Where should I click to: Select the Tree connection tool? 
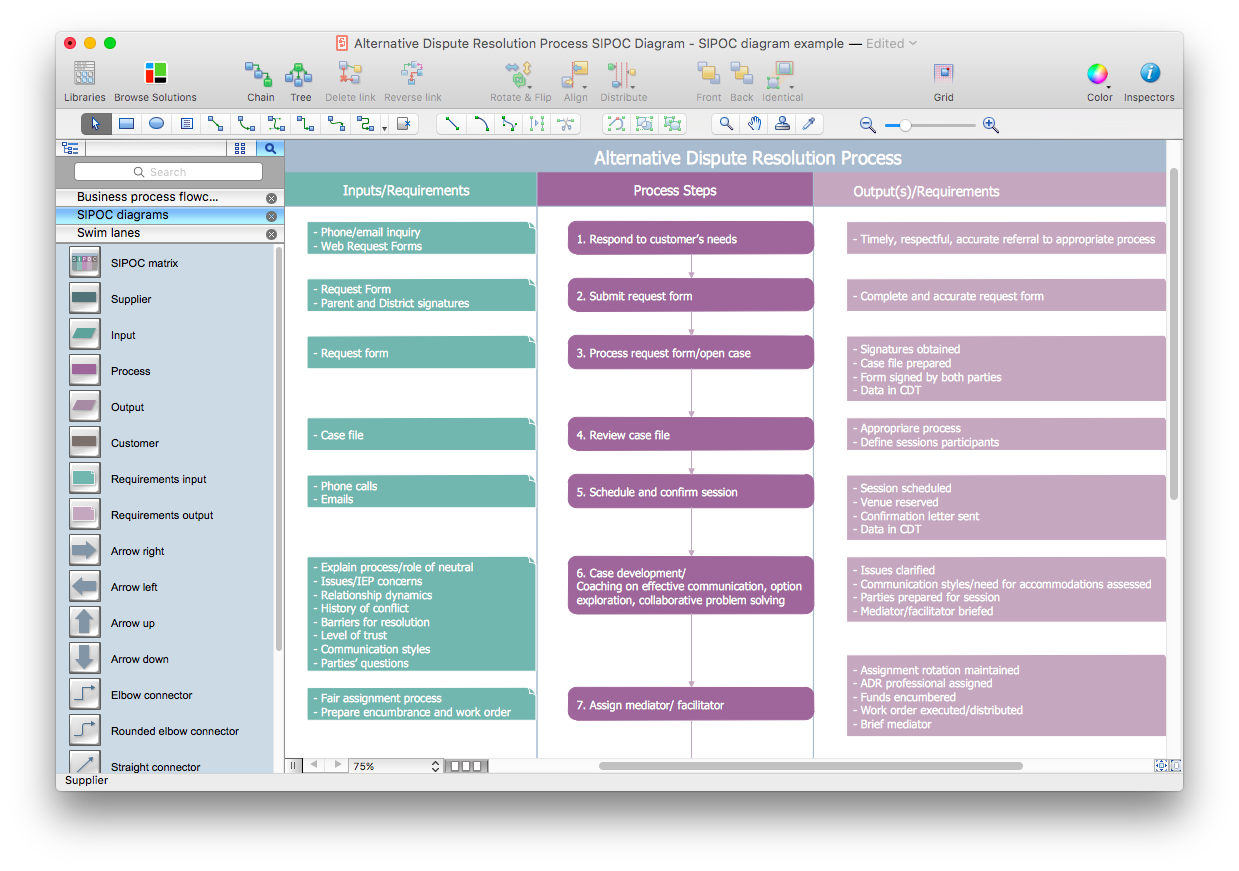tap(300, 81)
